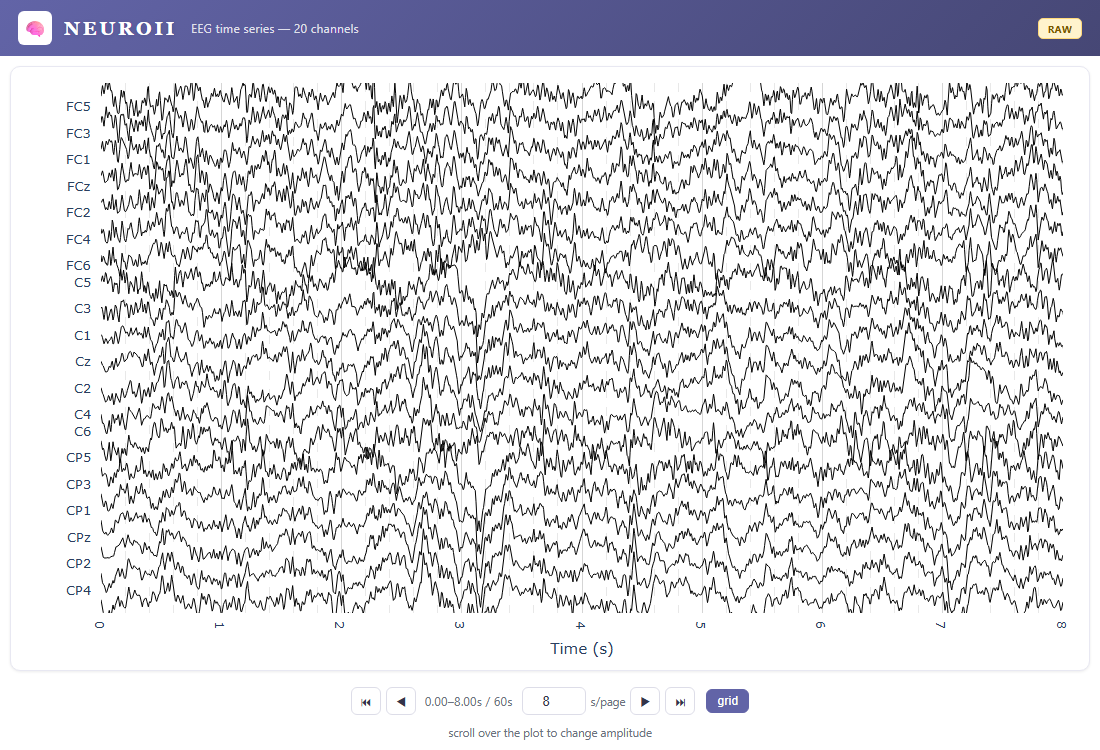This screenshot has width=1100, height=750.
Task: Click the 's/page' label
Action: (608, 702)
